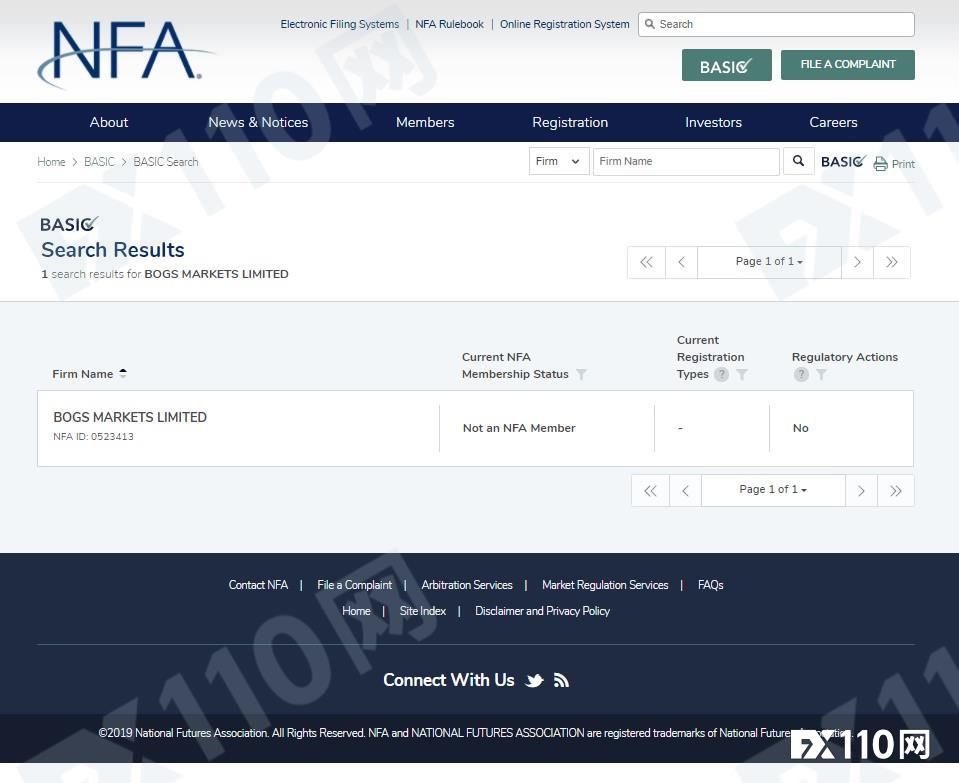Click the magnifier search button beside Firm Name
959x783 pixels.
(798, 161)
